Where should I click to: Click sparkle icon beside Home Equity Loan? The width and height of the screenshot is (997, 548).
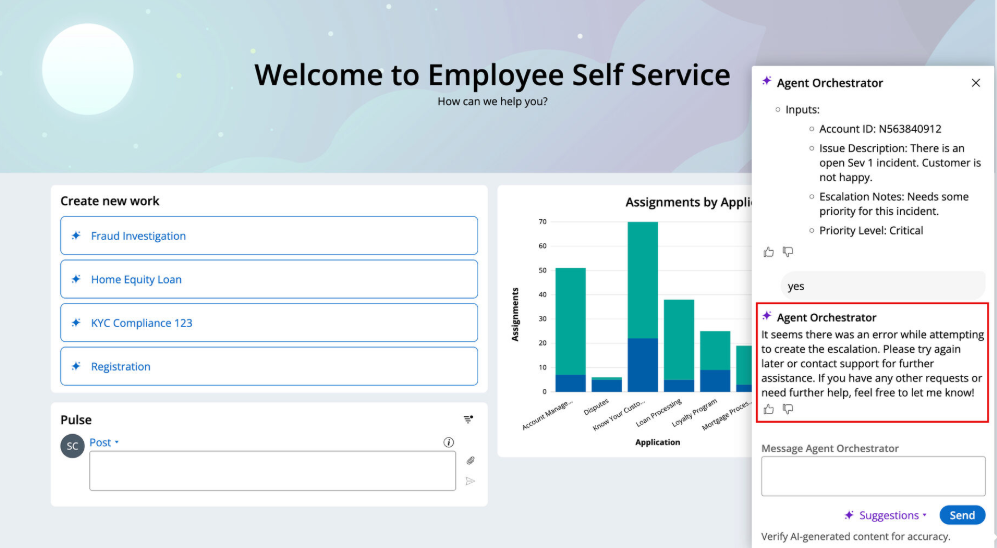click(x=76, y=279)
